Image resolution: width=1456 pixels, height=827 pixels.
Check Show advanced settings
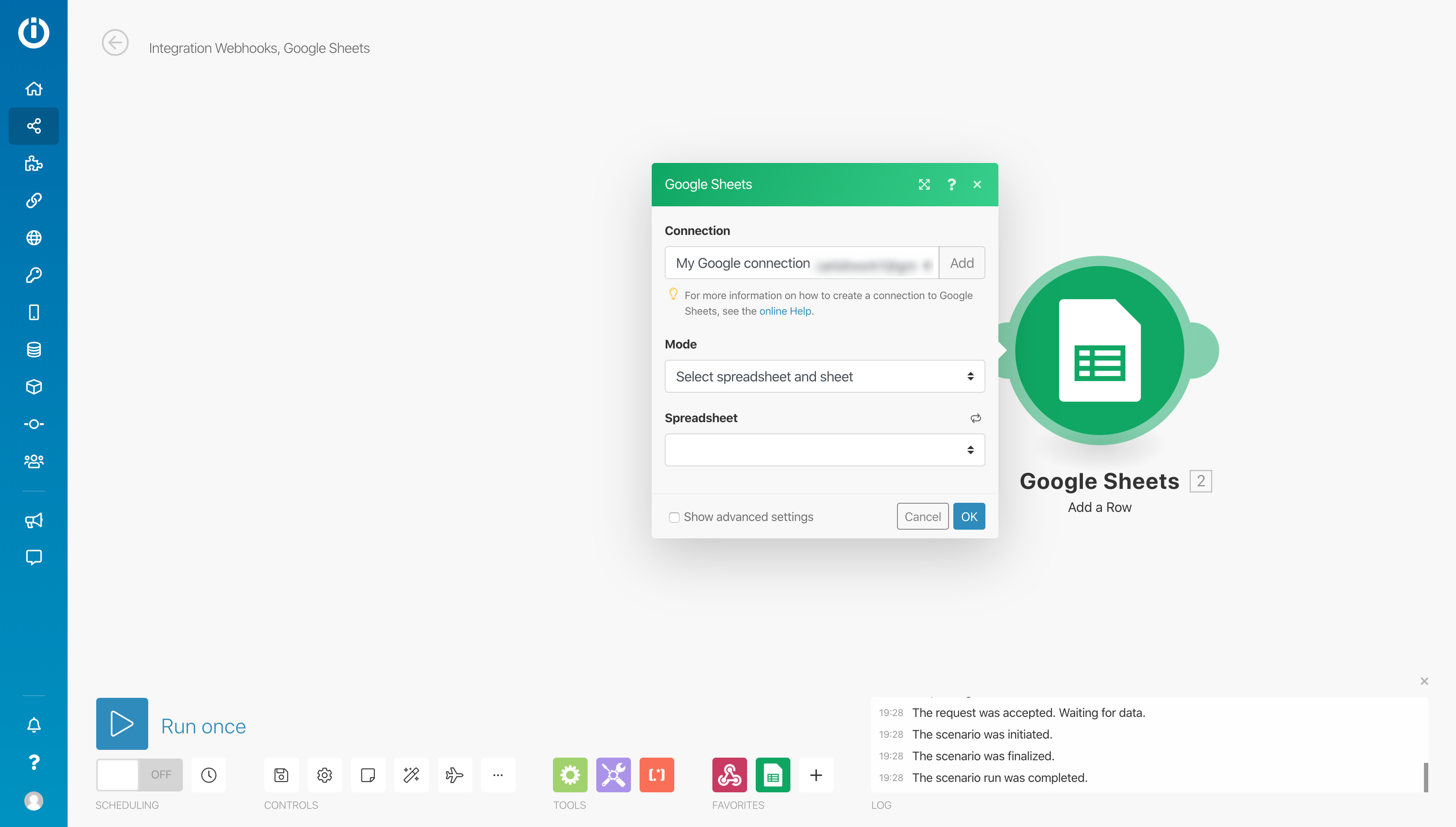[x=674, y=518]
